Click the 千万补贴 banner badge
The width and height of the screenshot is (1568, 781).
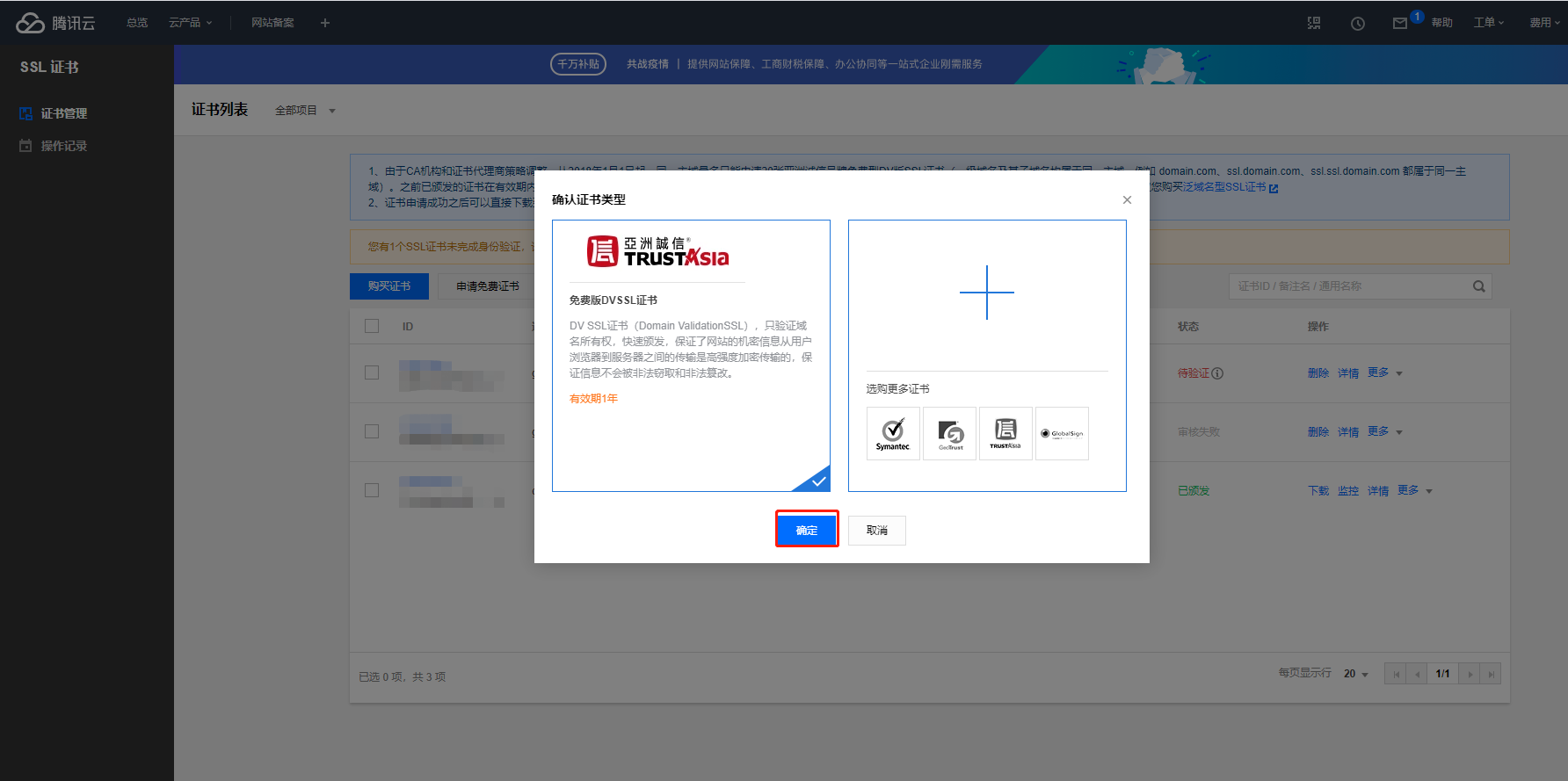[x=578, y=64]
